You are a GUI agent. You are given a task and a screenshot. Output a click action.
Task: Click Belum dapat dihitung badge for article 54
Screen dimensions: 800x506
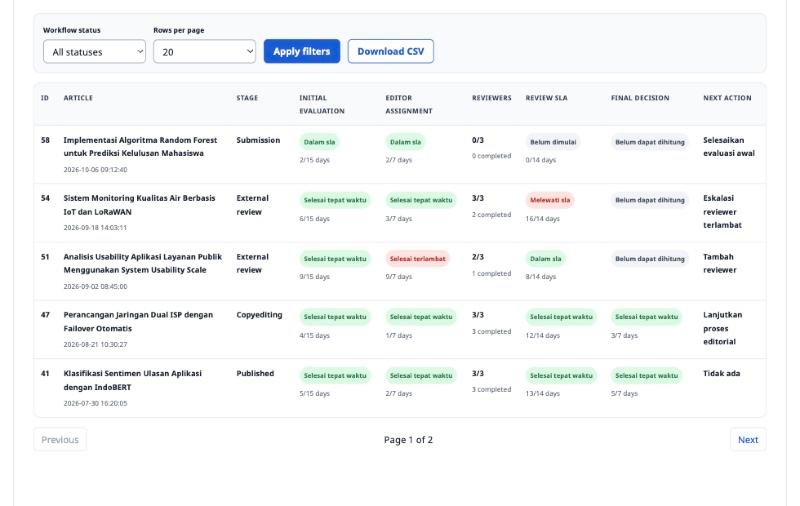(649, 200)
